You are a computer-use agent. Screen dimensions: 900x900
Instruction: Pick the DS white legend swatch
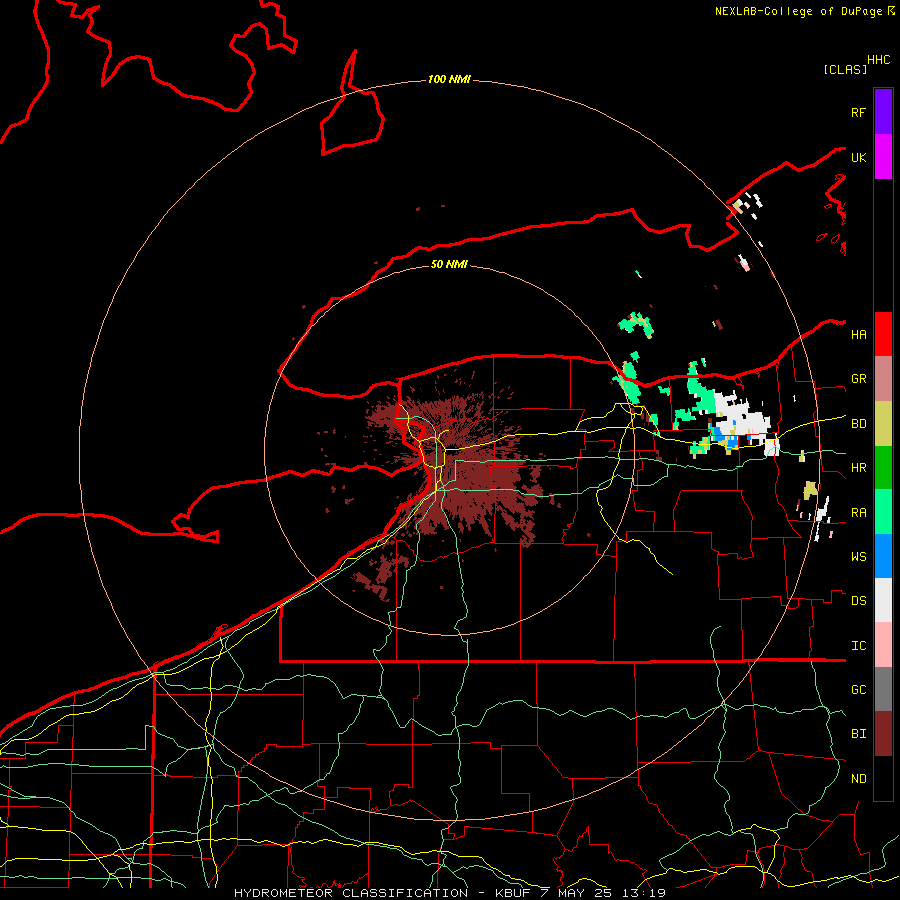coord(883,600)
